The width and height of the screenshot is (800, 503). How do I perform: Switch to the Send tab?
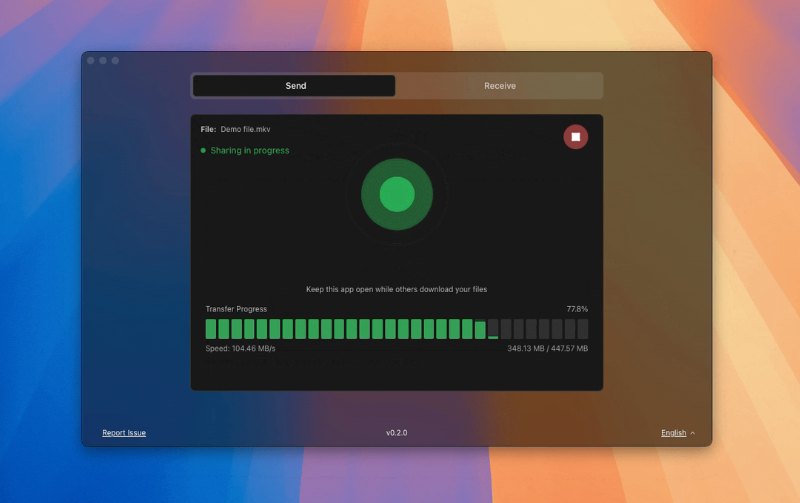(294, 86)
